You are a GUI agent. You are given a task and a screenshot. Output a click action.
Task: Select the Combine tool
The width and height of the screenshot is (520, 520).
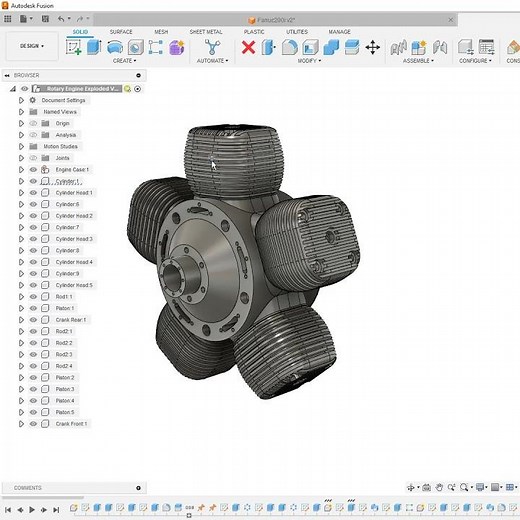331,47
